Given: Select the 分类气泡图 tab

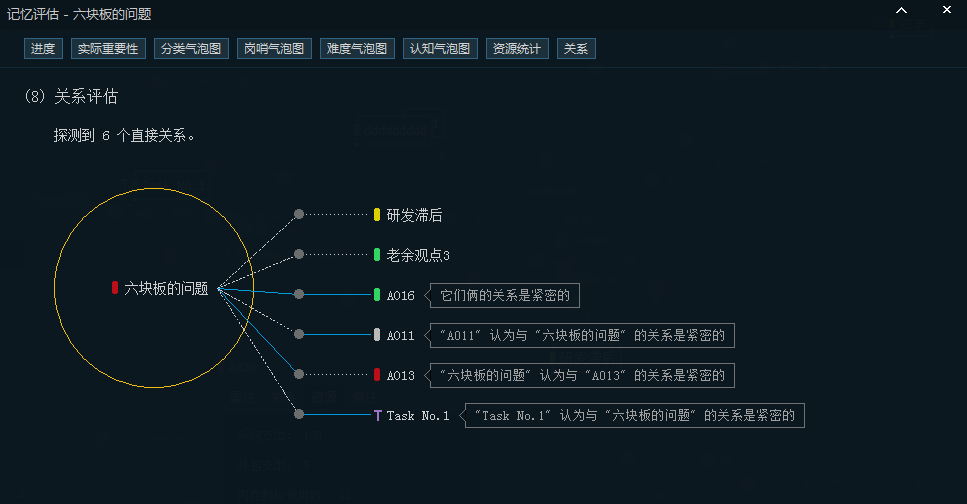Looking at the screenshot, I should (x=191, y=49).
